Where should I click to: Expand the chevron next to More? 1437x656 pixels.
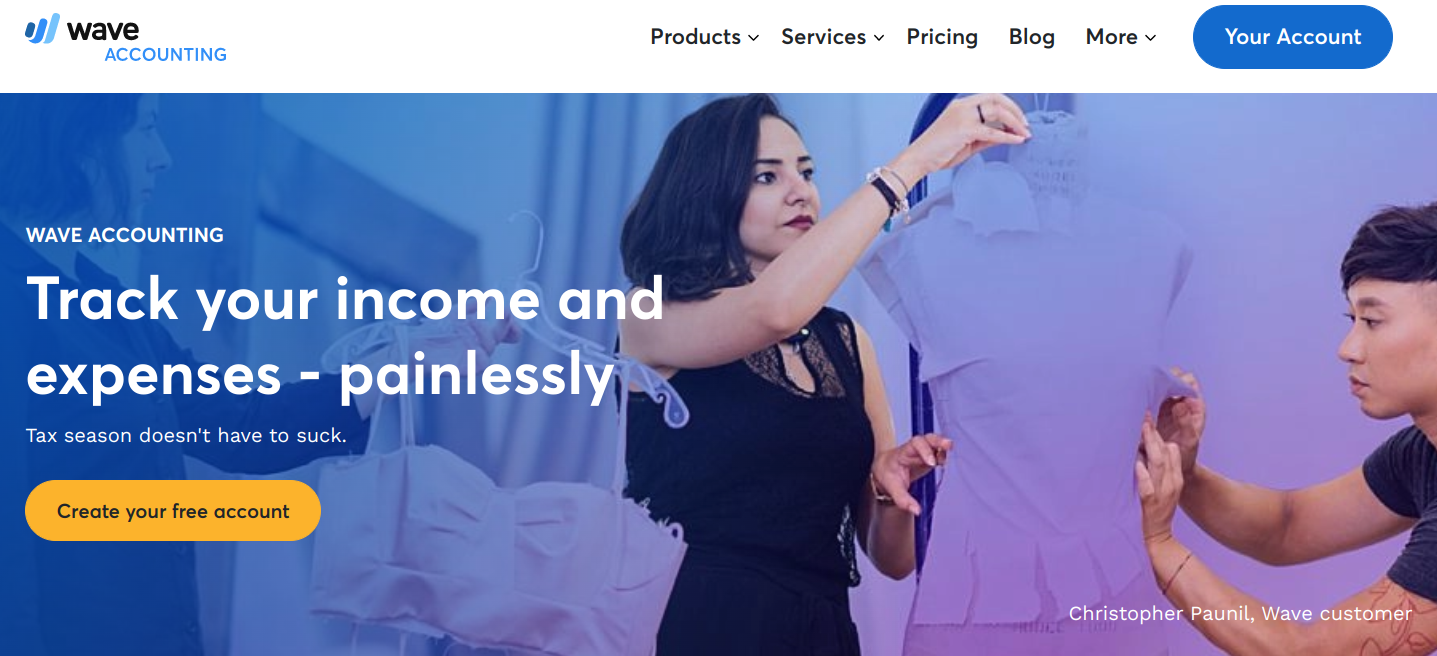click(x=1150, y=38)
